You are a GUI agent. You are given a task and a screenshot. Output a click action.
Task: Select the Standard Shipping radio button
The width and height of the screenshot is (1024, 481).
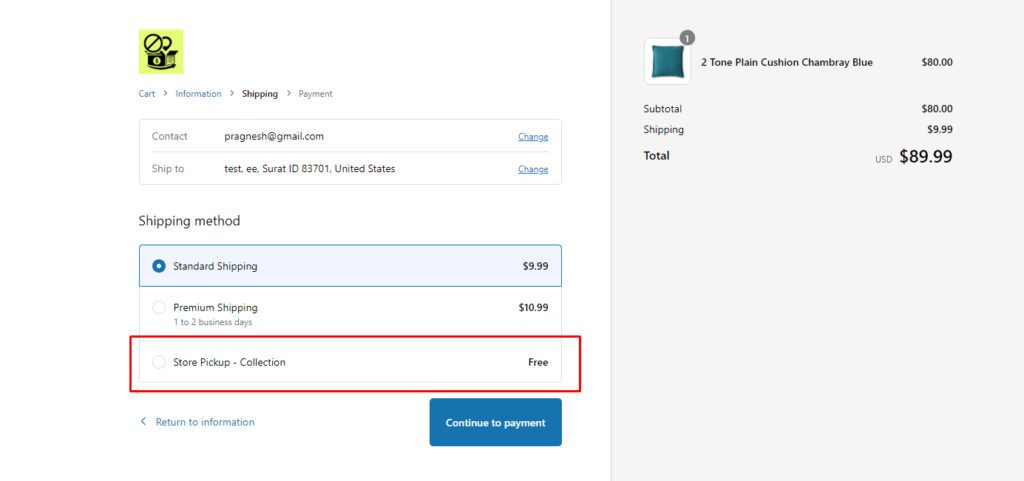159,267
